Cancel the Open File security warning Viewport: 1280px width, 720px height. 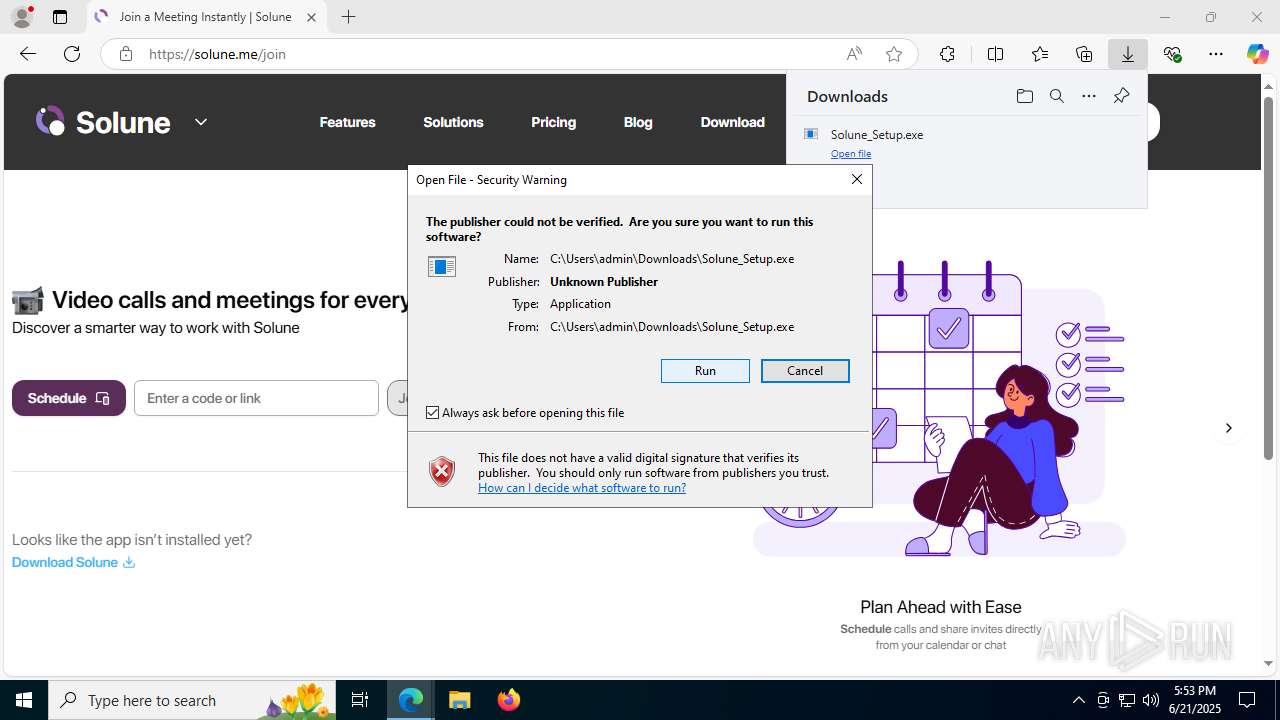[x=805, y=371]
